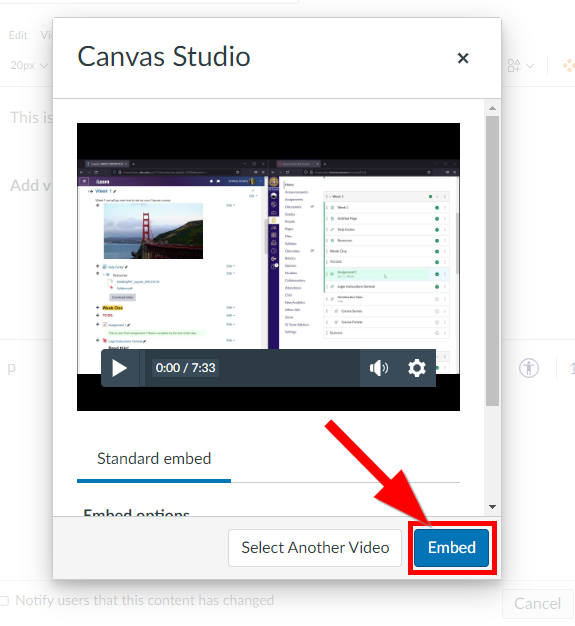The width and height of the screenshot is (575, 626).
Task: Close the Canvas Studio dialog
Action: click(463, 58)
